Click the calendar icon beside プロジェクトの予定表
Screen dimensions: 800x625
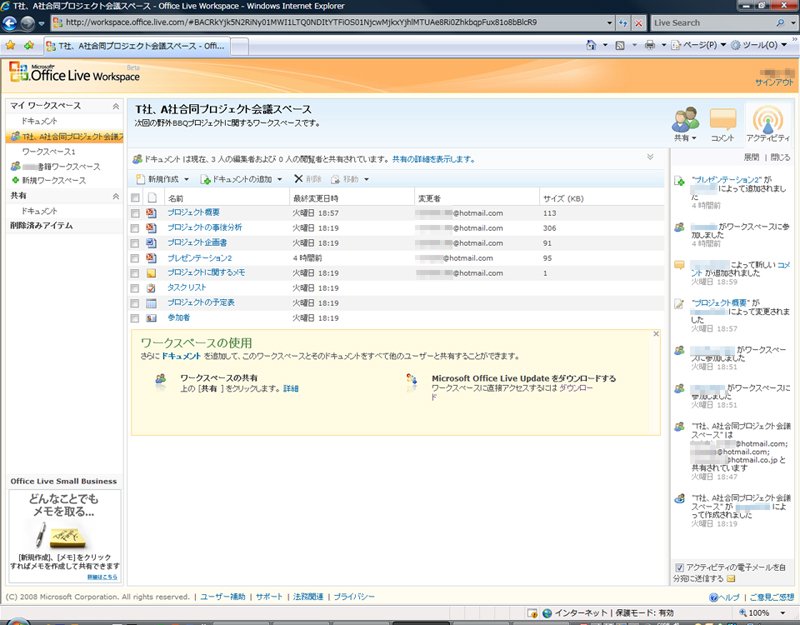[151, 303]
